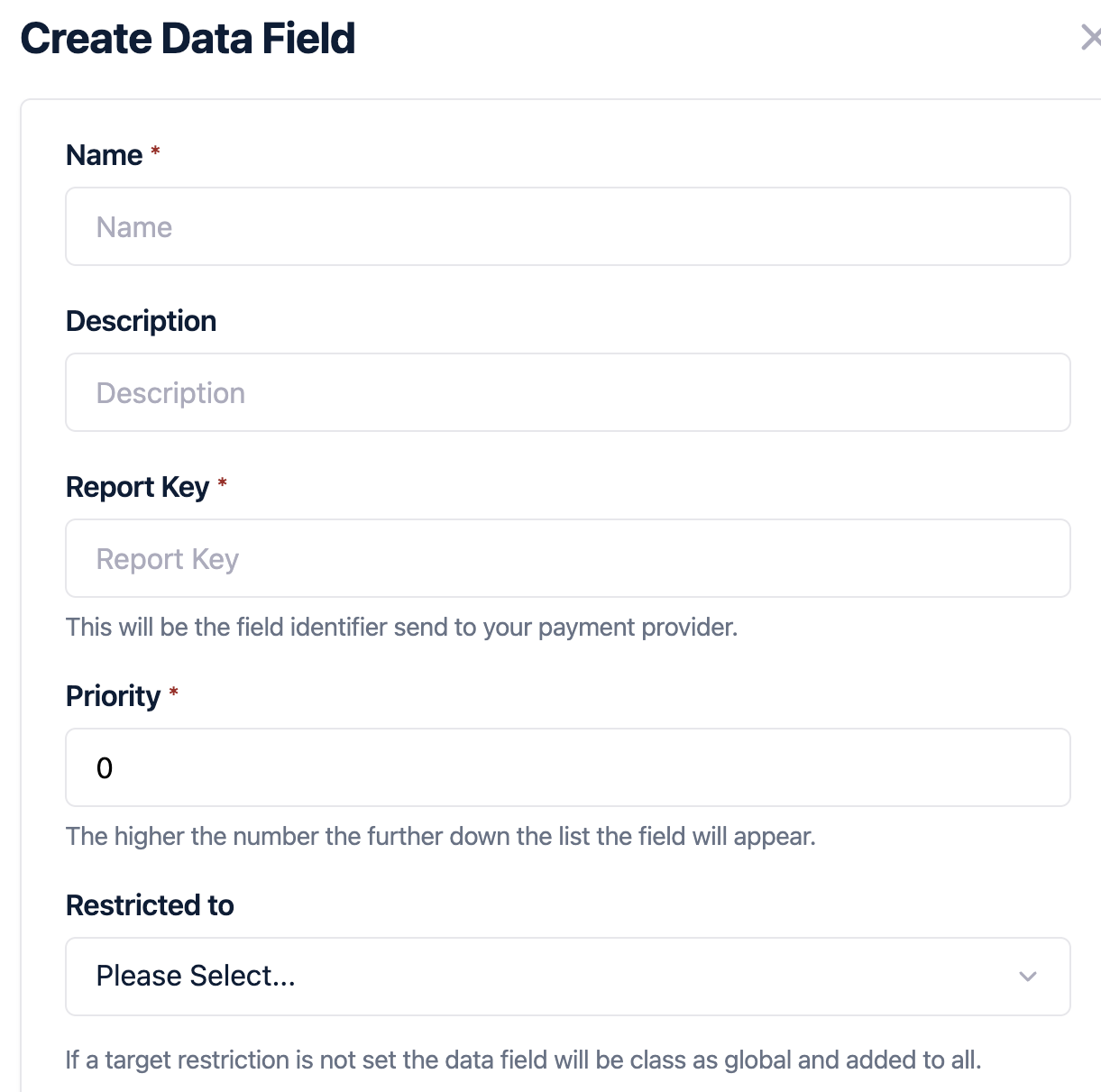
Task: Click the red asterisk beside Name
Action: (155, 151)
